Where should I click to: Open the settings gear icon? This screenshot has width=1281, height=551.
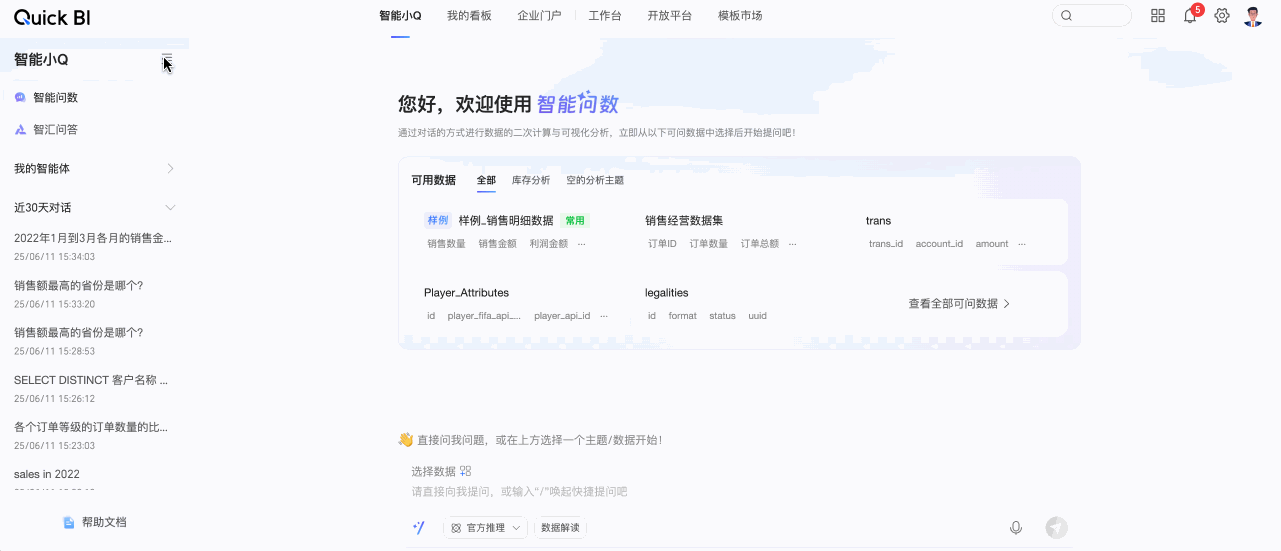tap(1221, 16)
